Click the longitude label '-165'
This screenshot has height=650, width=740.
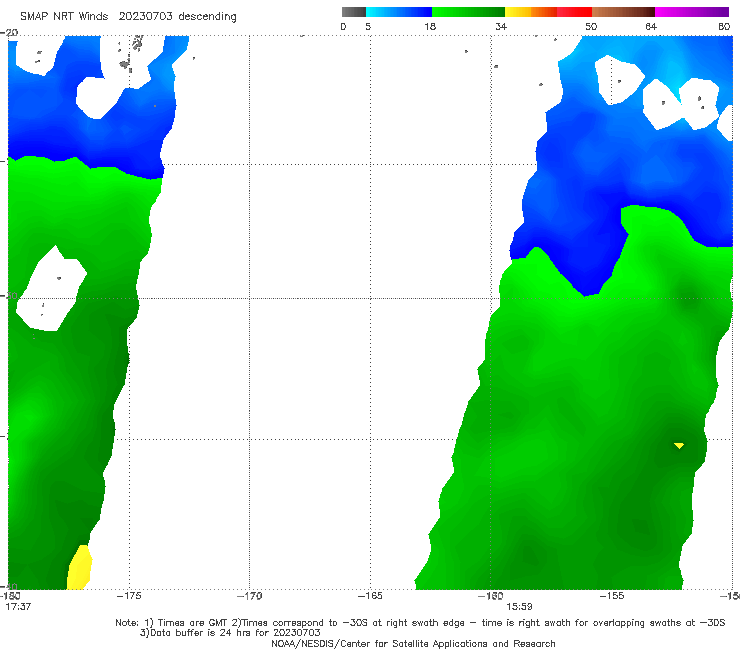click(x=370, y=596)
